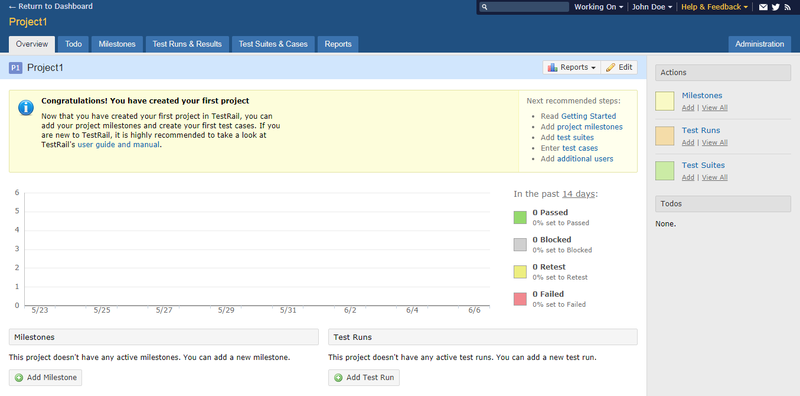
Task: Click Add under Milestones in Actions
Action: [688, 108]
